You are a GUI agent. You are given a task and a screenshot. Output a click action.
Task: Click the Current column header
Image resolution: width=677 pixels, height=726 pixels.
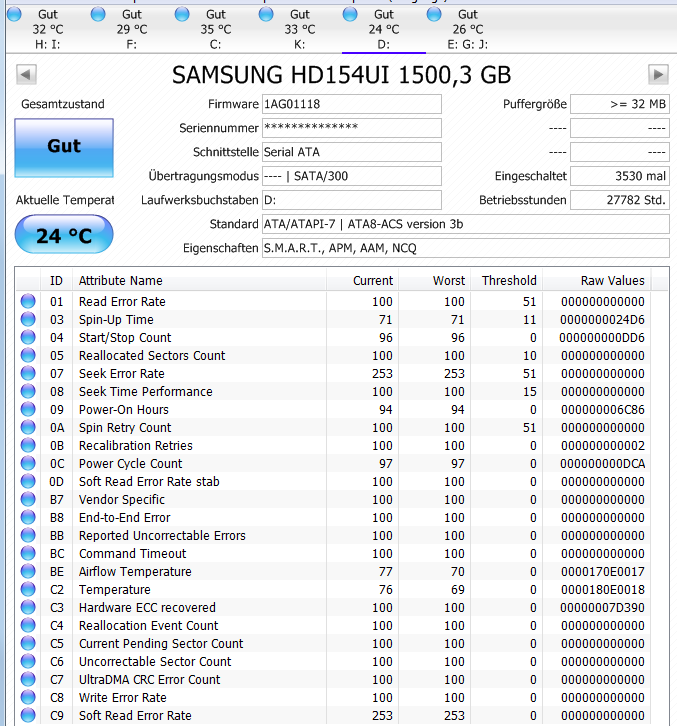coord(363,281)
